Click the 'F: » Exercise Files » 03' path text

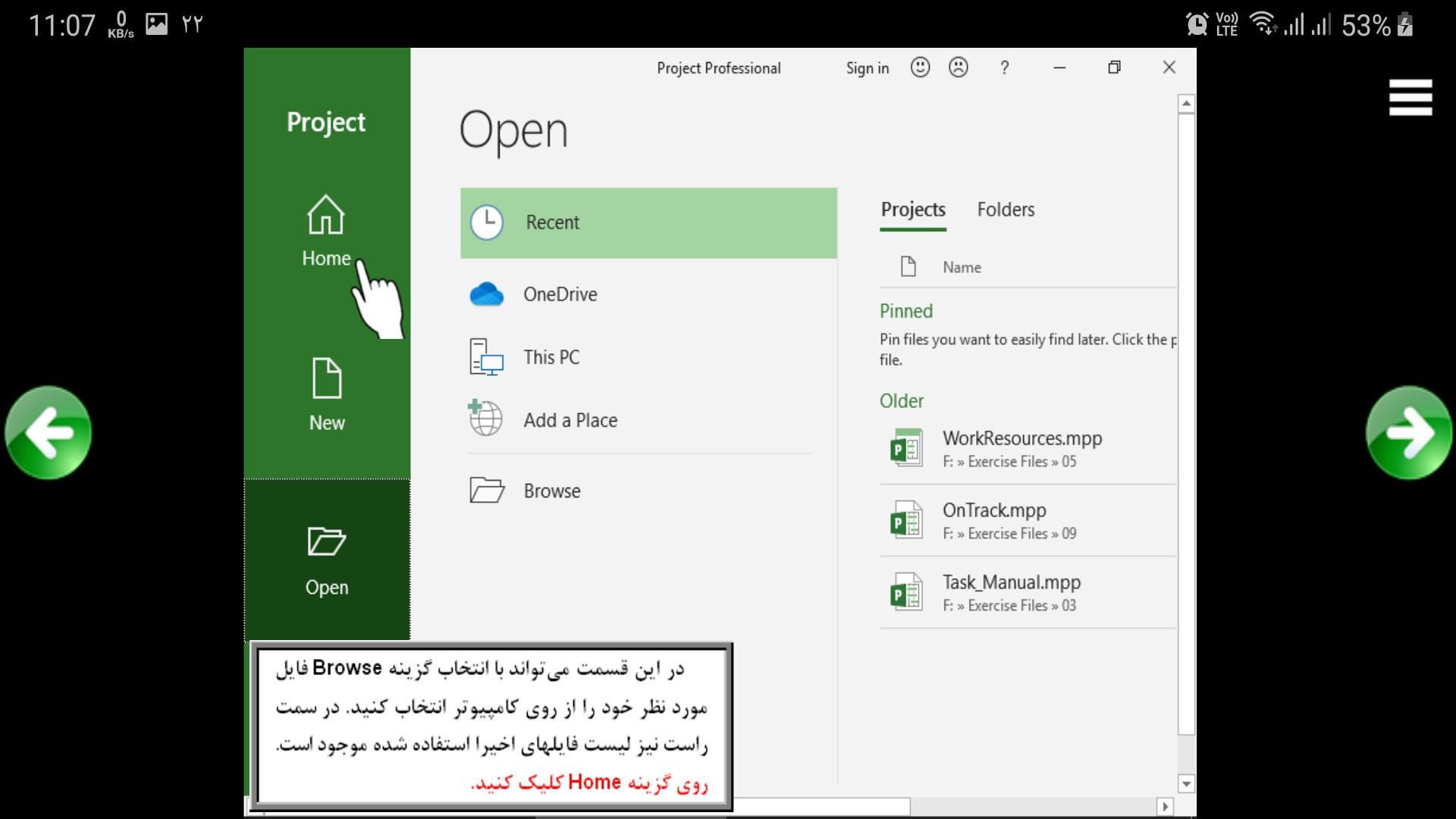pyautogui.click(x=1009, y=606)
